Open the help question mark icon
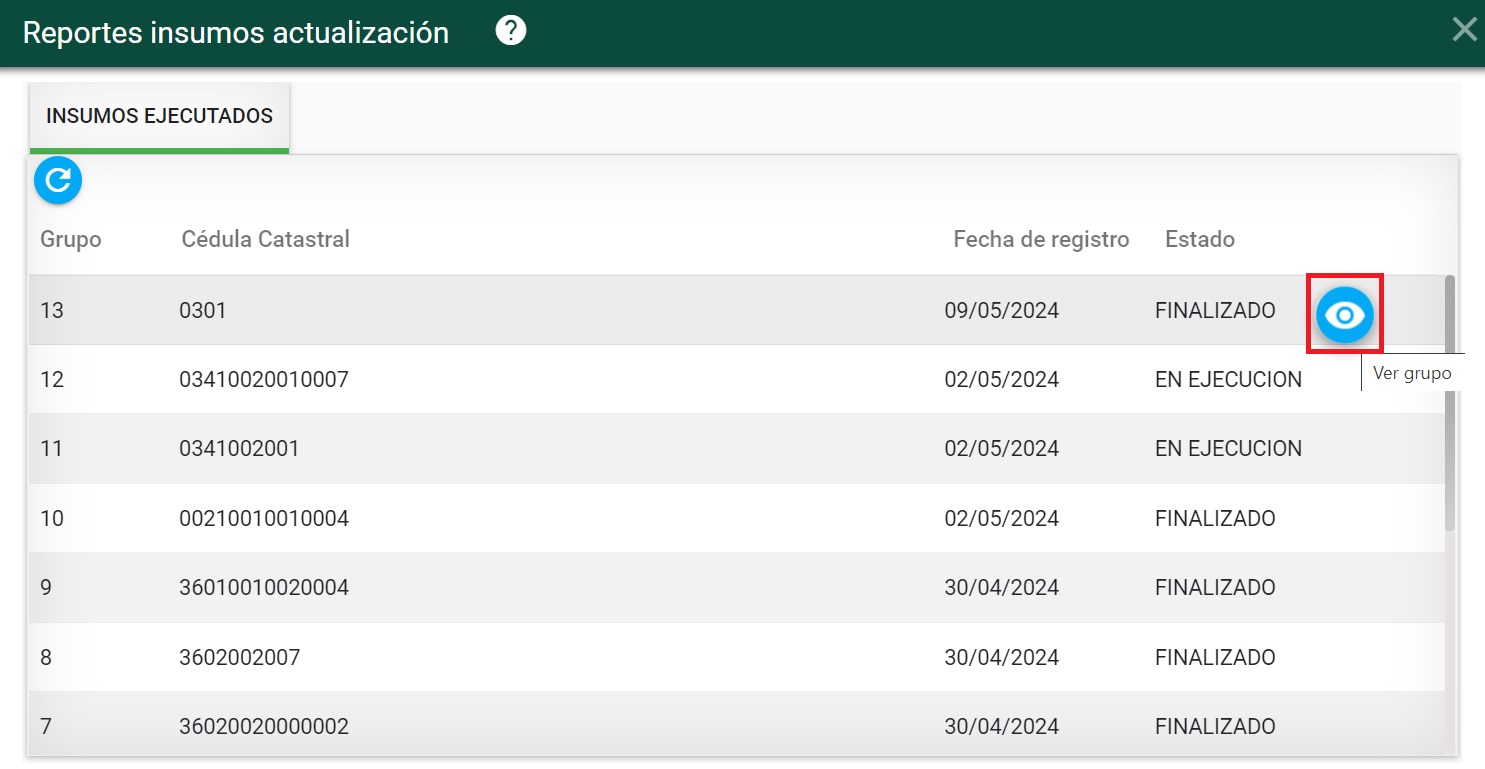The width and height of the screenshot is (1485, 769). tap(511, 31)
